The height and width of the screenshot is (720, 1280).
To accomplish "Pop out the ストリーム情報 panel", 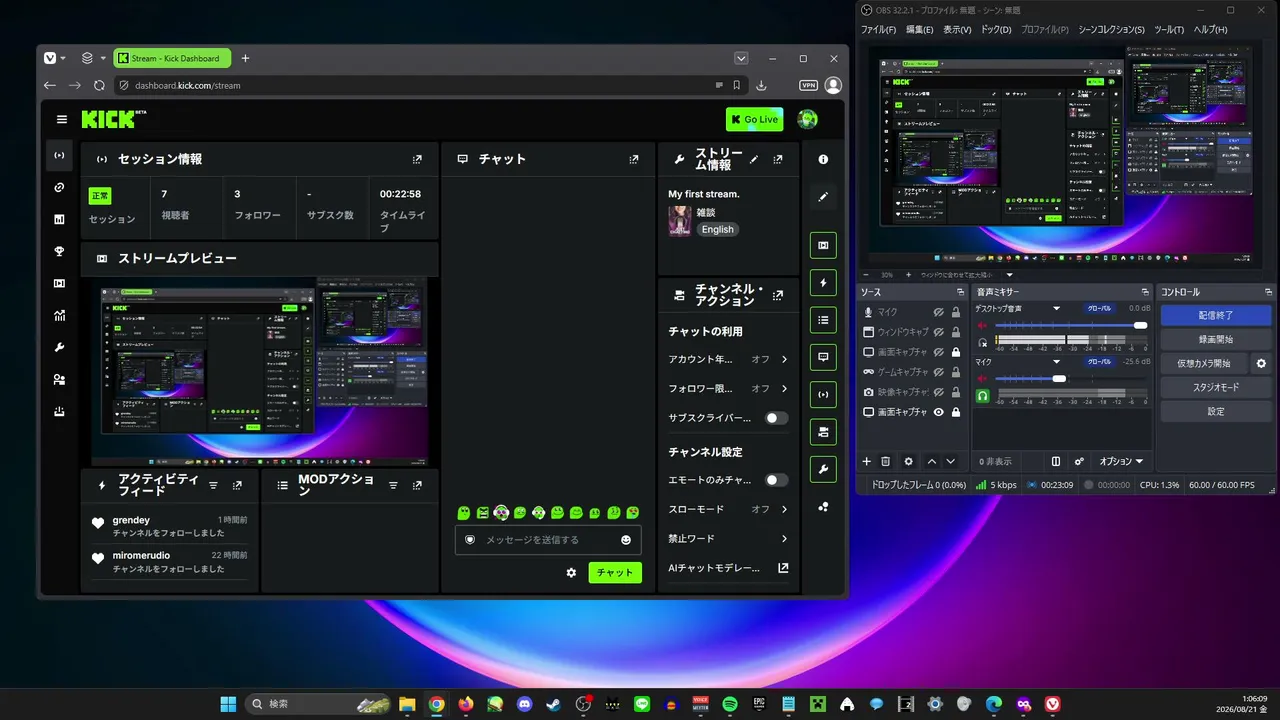I will [778, 159].
